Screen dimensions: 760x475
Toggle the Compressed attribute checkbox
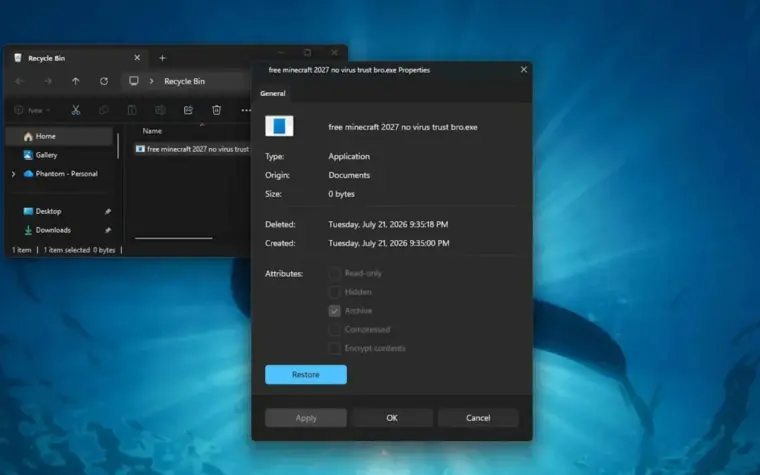click(334, 330)
